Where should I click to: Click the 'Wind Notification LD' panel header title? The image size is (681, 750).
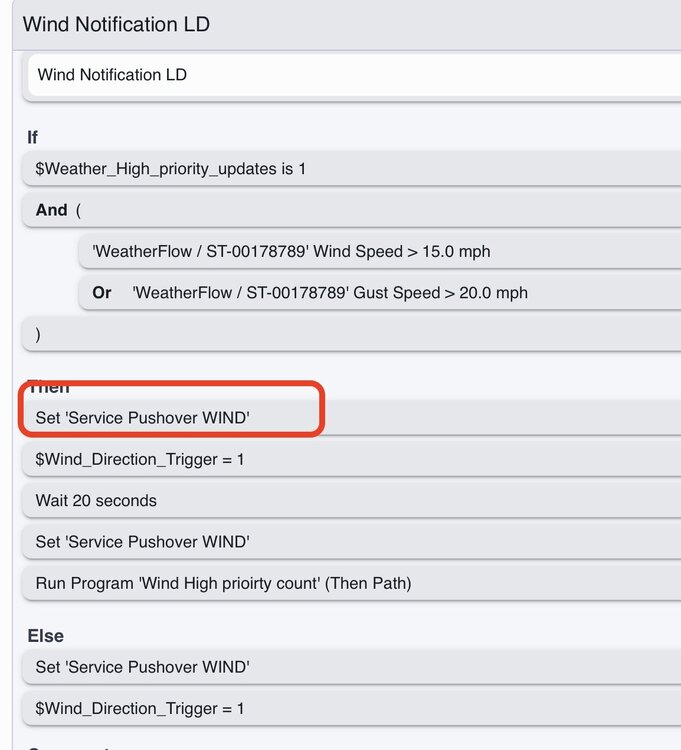point(116,24)
